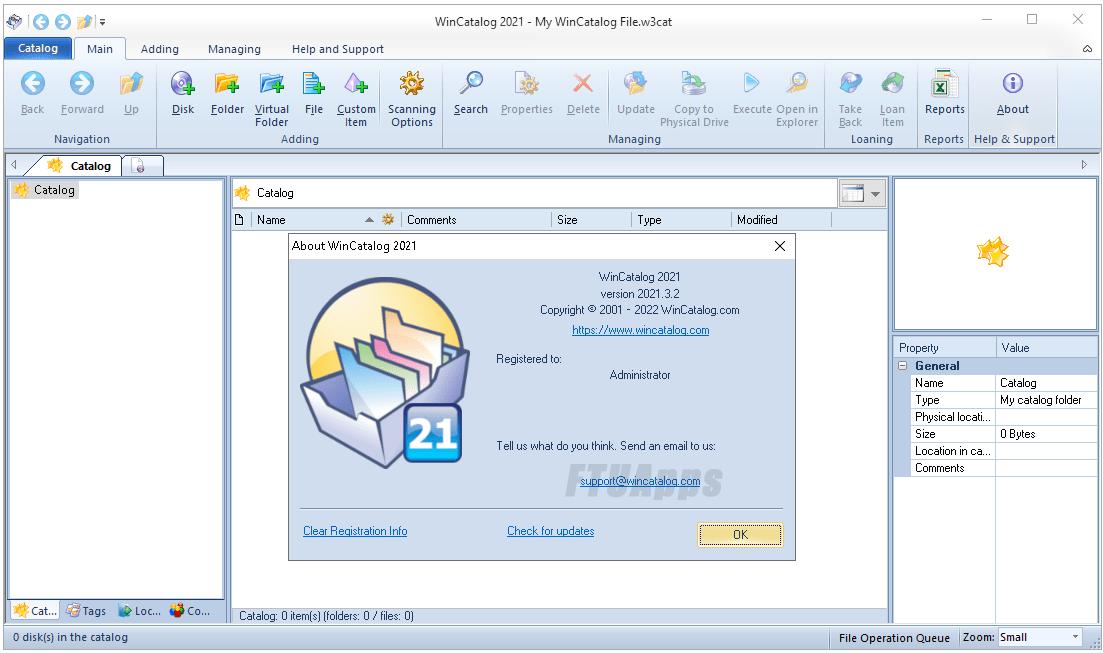The image size is (1103, 653).
Task: Switch to the Help and Support tab
Action: pyautogui.click(x=338, y=49)
